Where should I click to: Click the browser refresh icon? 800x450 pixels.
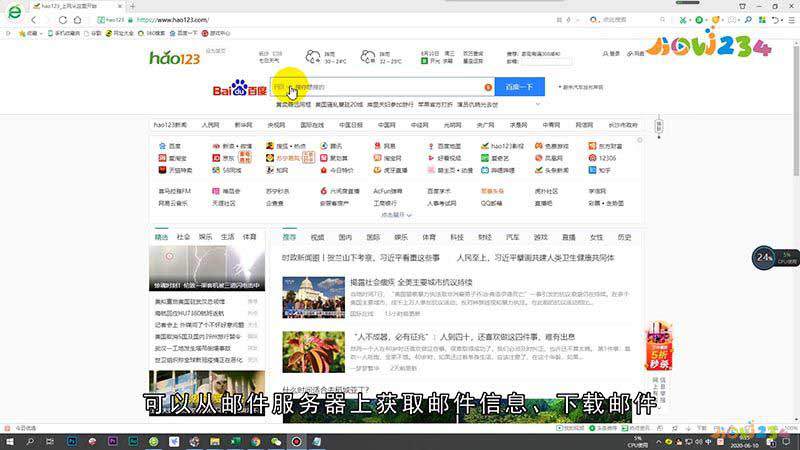pyautogui.click(x=63, y=20)
